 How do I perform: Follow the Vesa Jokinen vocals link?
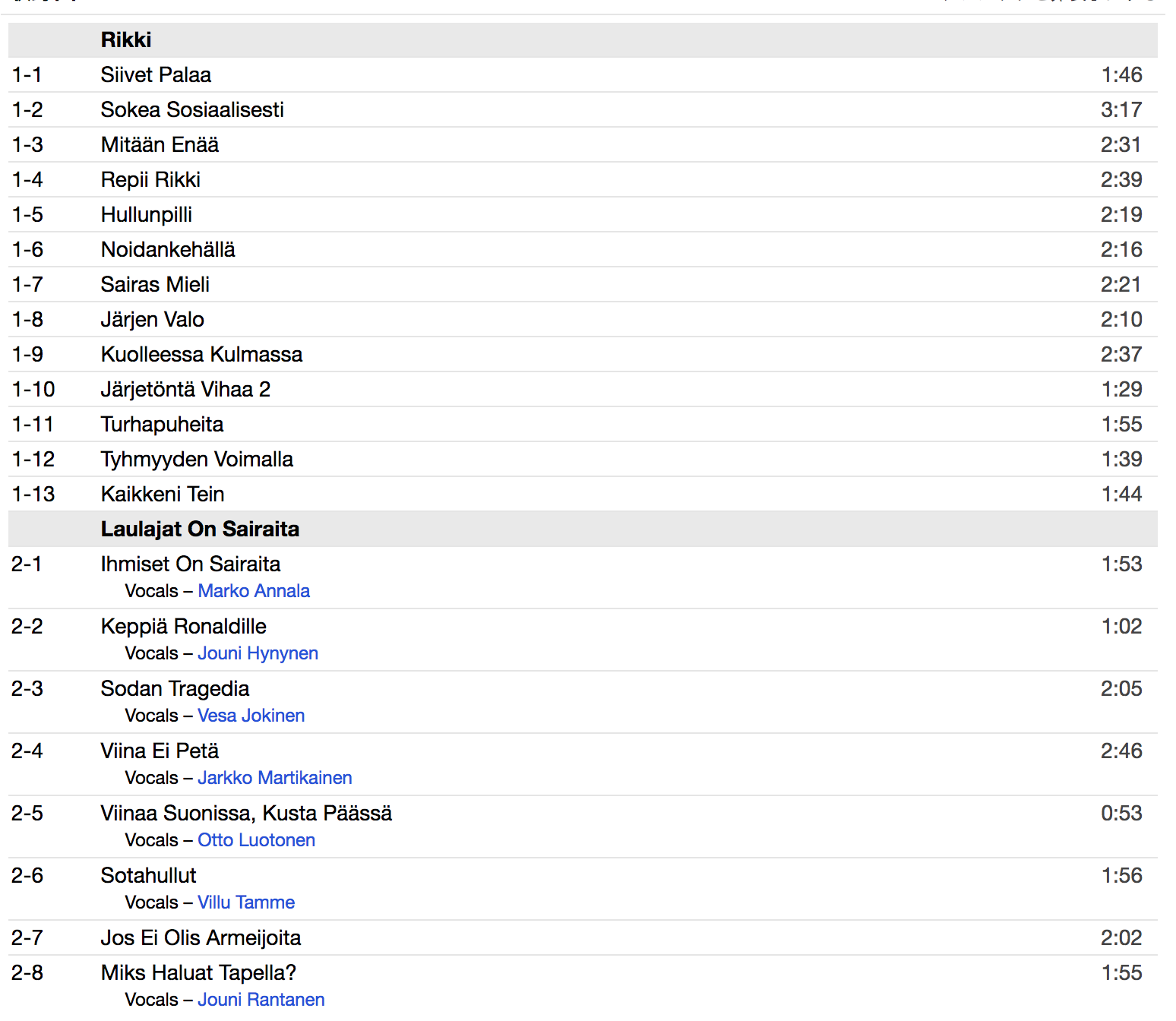(251, 716)
